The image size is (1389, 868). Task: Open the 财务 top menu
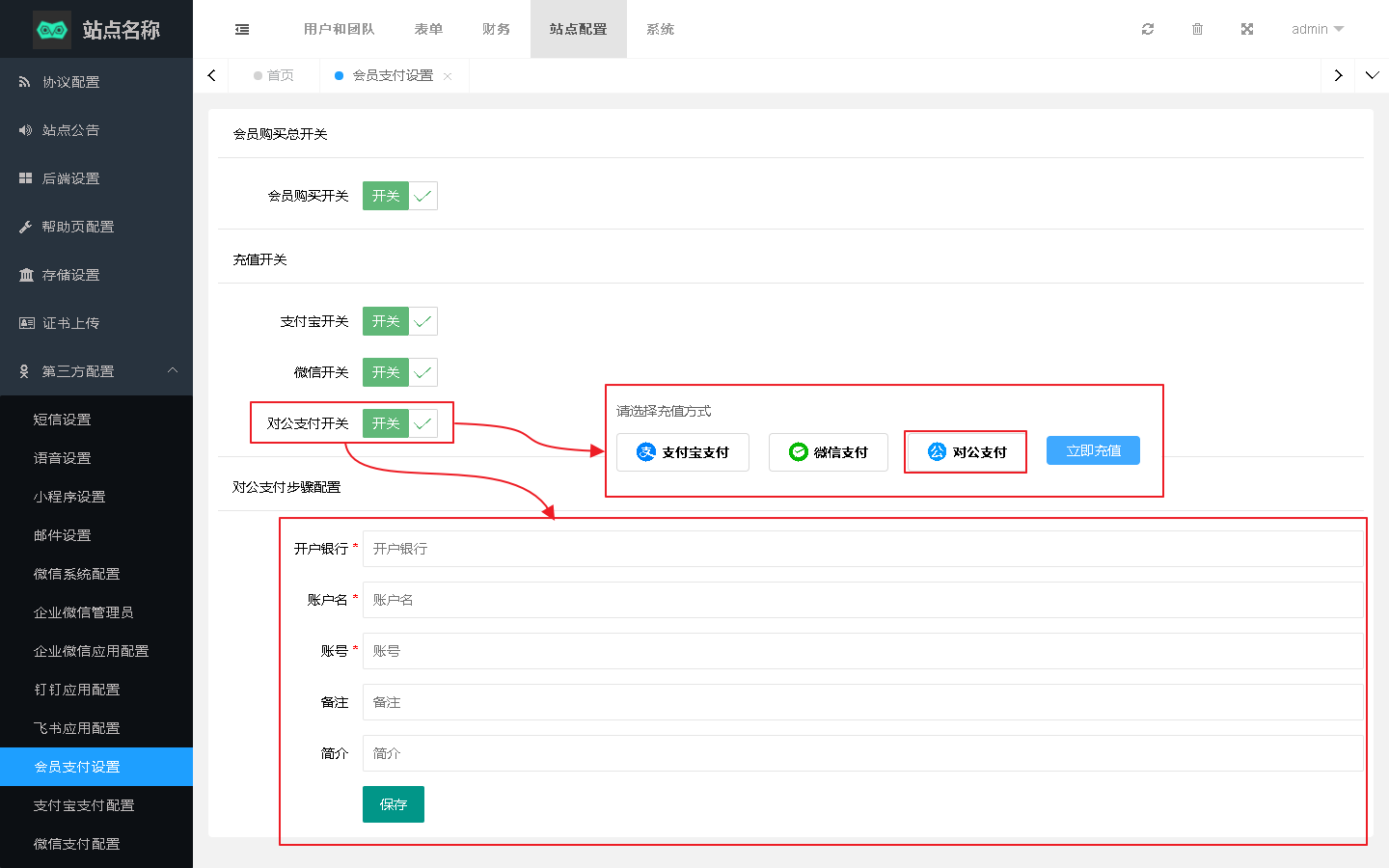[496, 29]
